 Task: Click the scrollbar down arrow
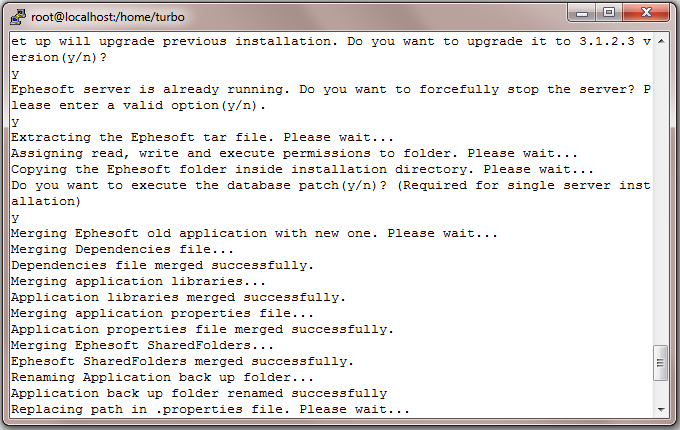coord(661,410)
